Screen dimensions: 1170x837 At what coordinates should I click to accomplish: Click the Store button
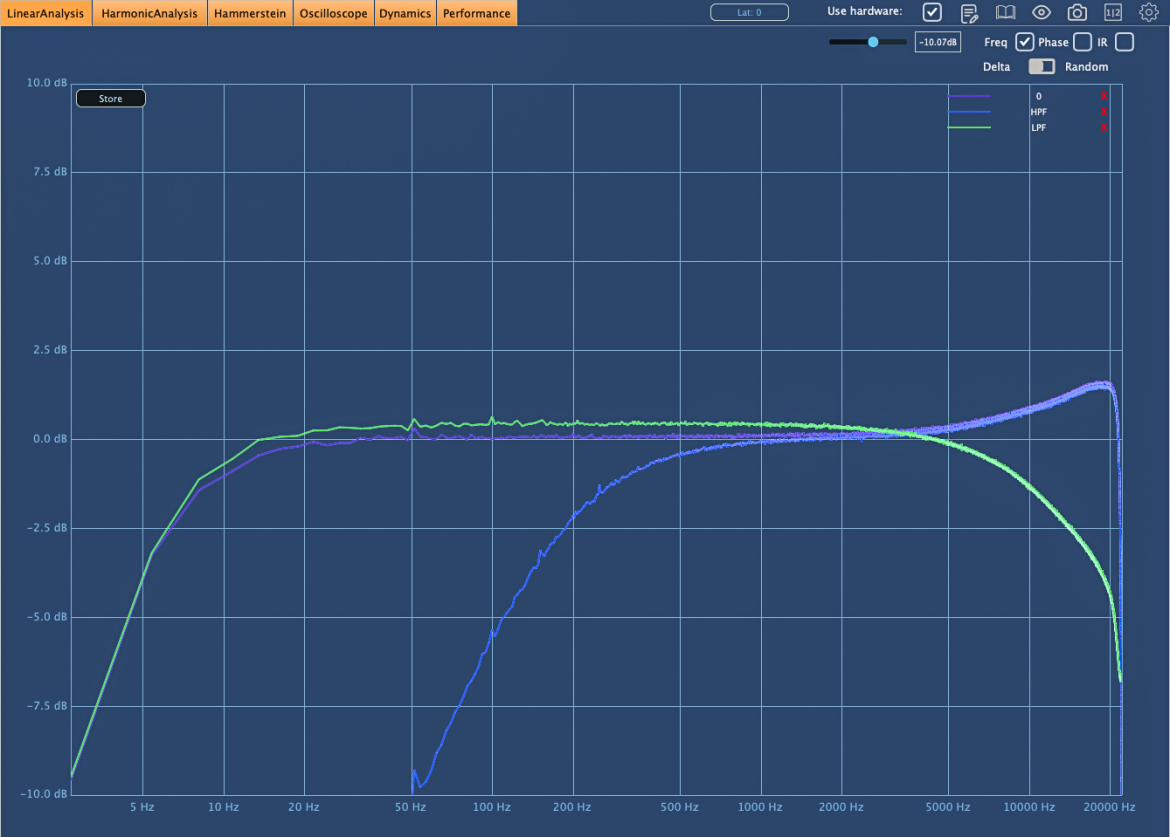pyautogui.click(x=110, y=98)
